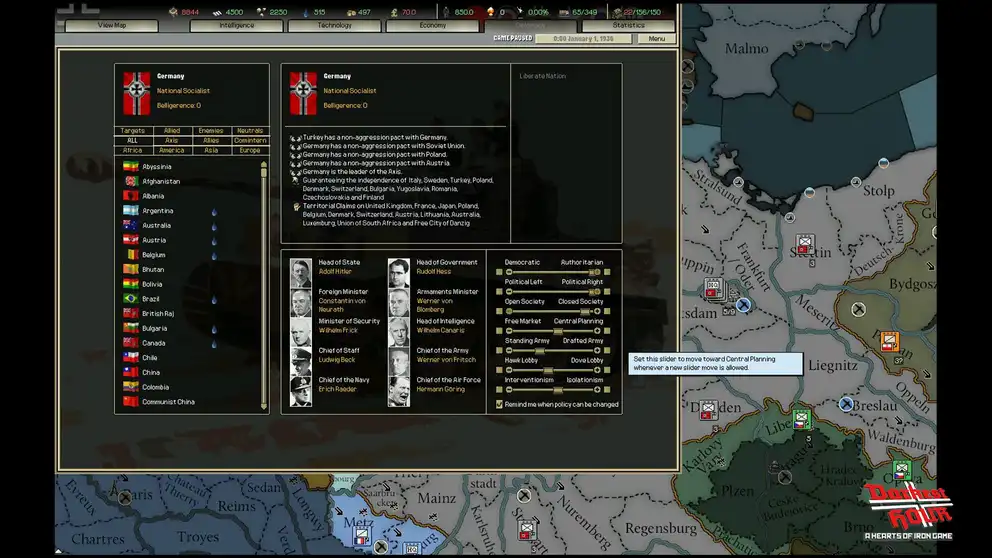Screen dimensions: 992x558
Task: Toggle 'Remind me when policy can be changed'
Action: coord(500,405)
